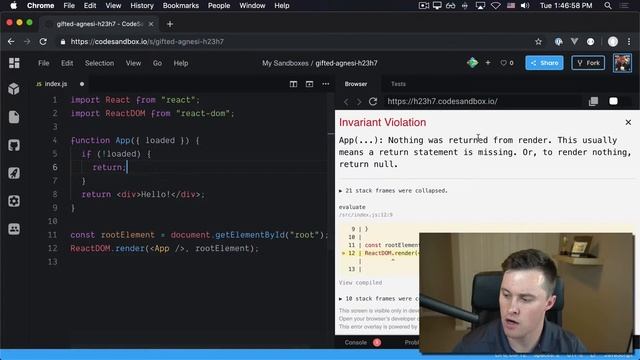
Task: Click the green CodeSandbox logo icon in header
Action: click(x=473, y=63)
